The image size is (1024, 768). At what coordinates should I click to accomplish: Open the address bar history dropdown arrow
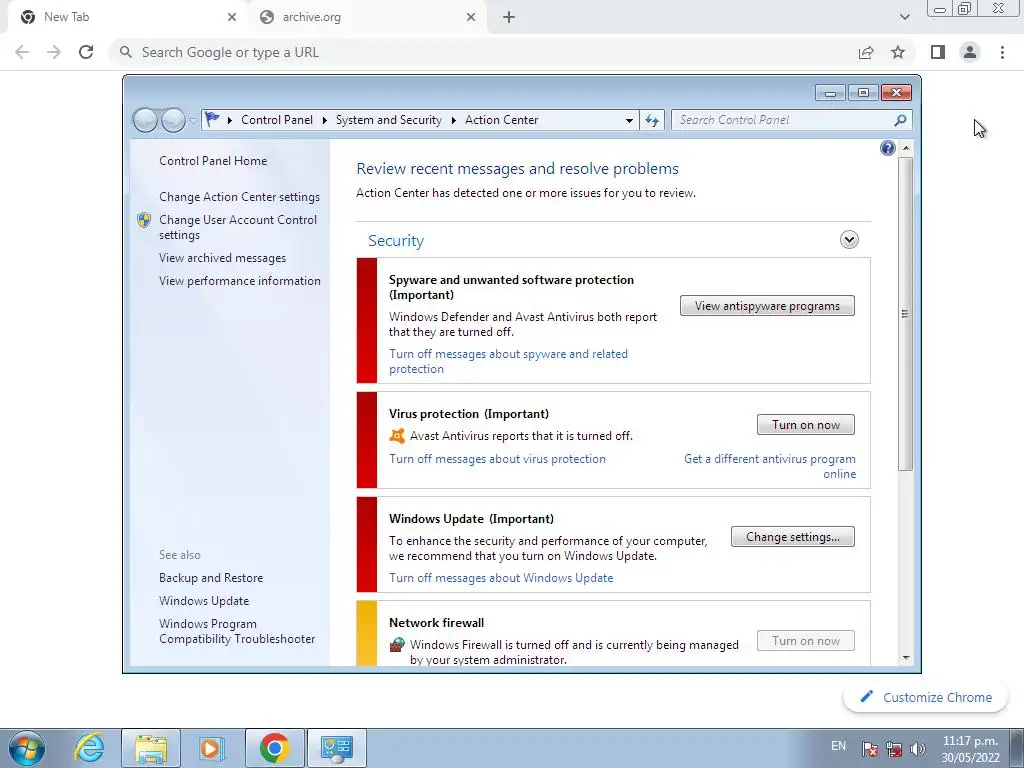[629, 120]
